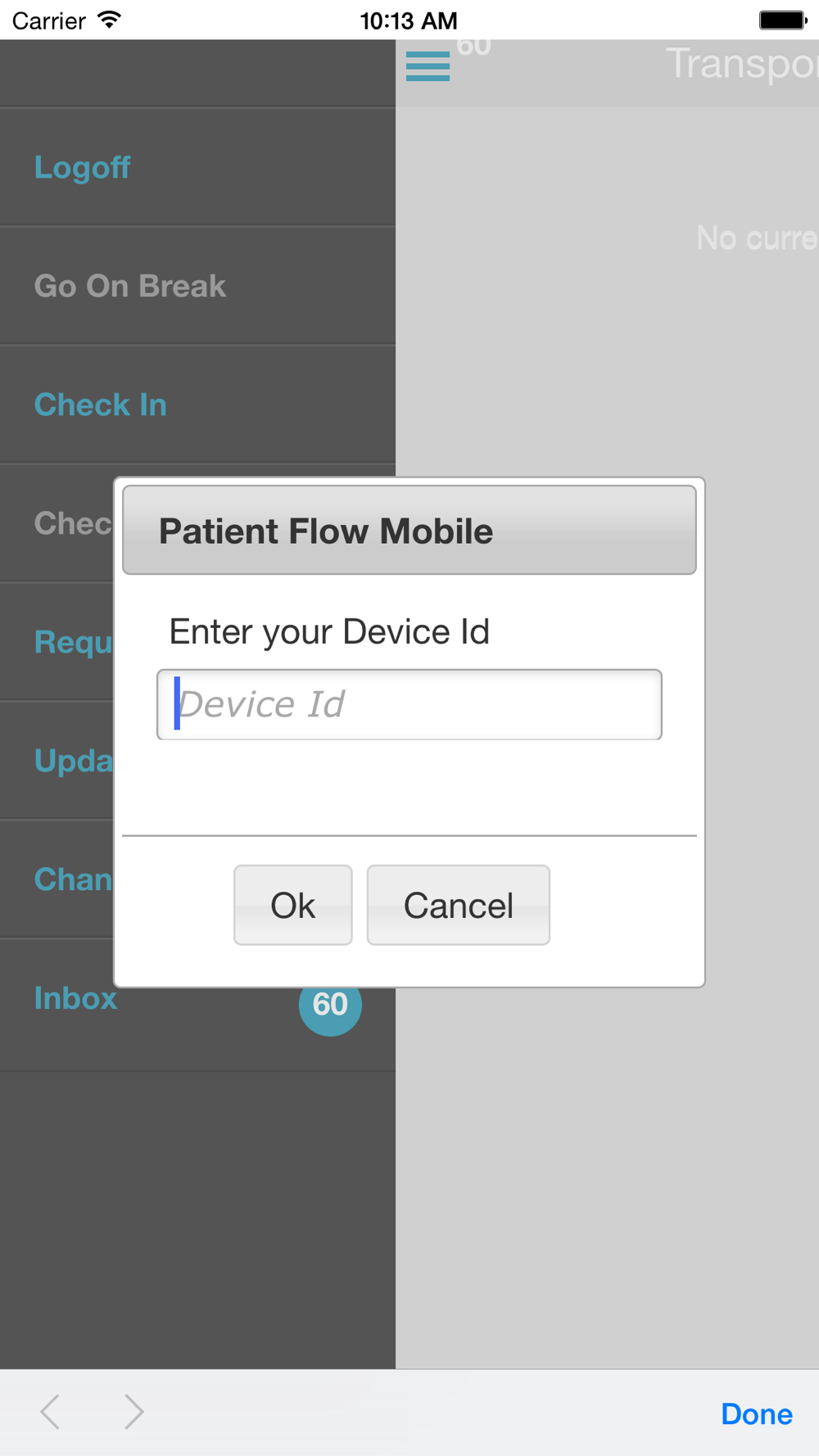Screen dimensions: 819x1456
Task: Click the back arrow in bottom toolbar
Action: click(50, 1412)
